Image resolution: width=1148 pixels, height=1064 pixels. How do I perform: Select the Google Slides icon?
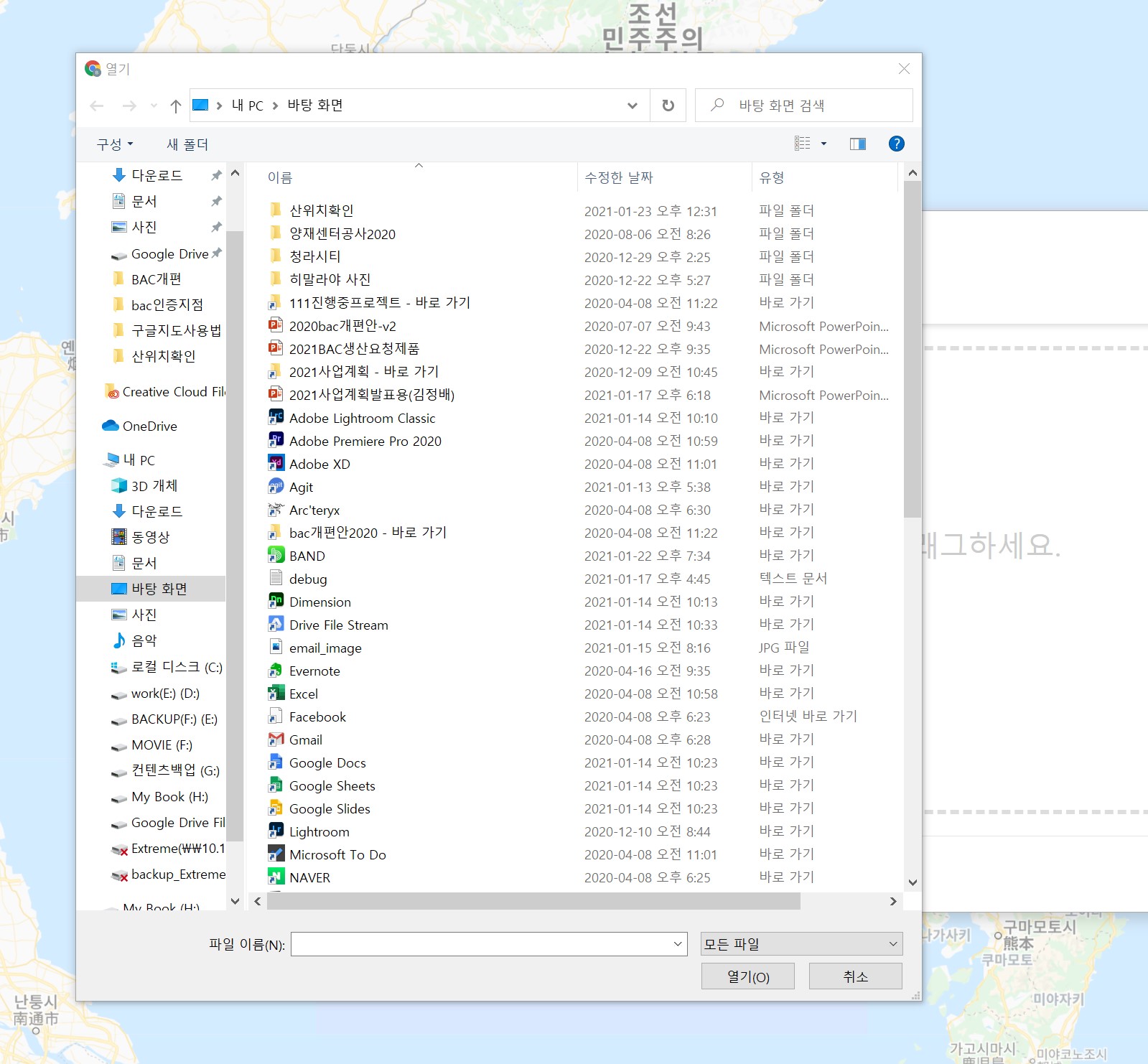(276, 808)
